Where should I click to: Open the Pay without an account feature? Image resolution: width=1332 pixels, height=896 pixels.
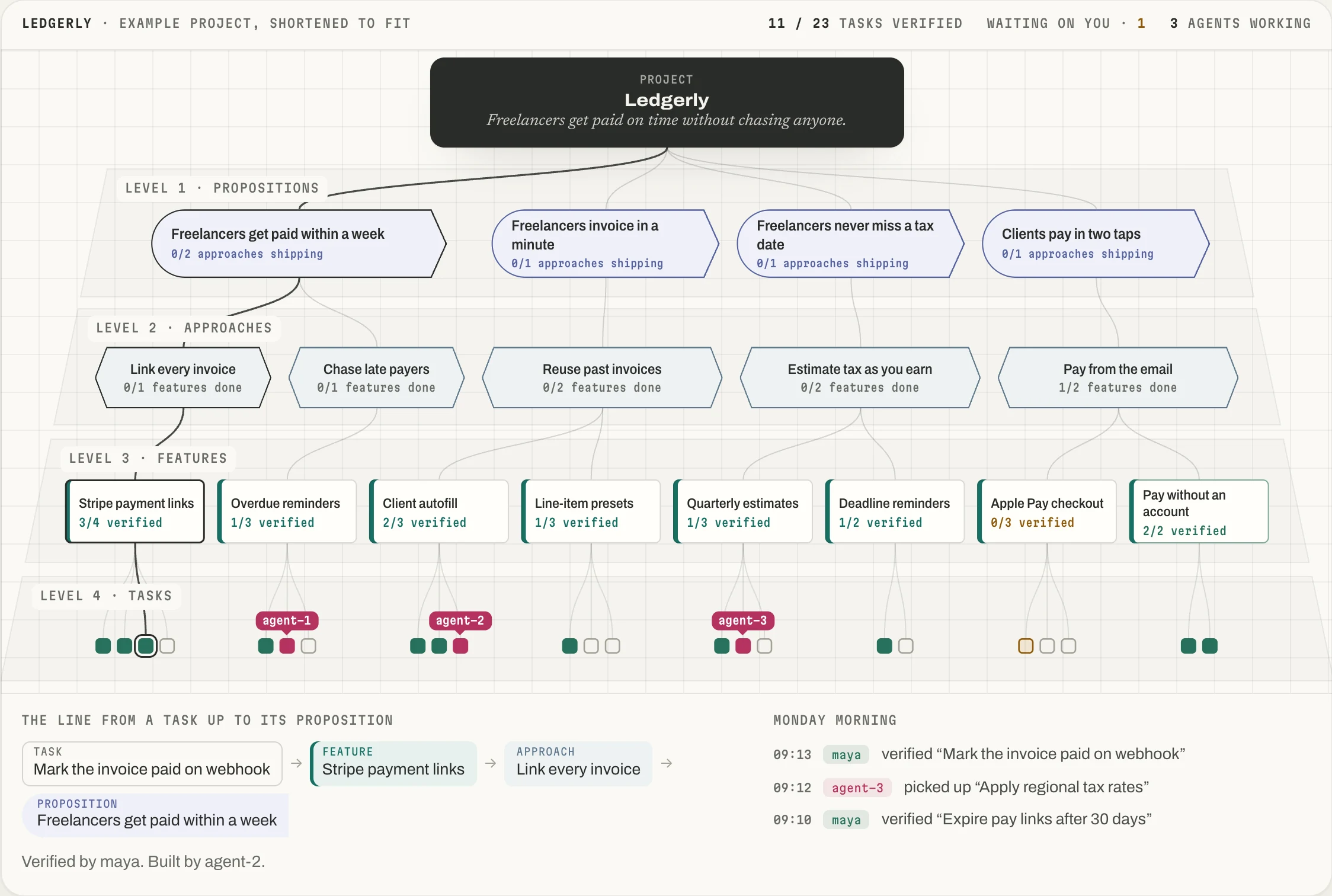[1199, 511]
